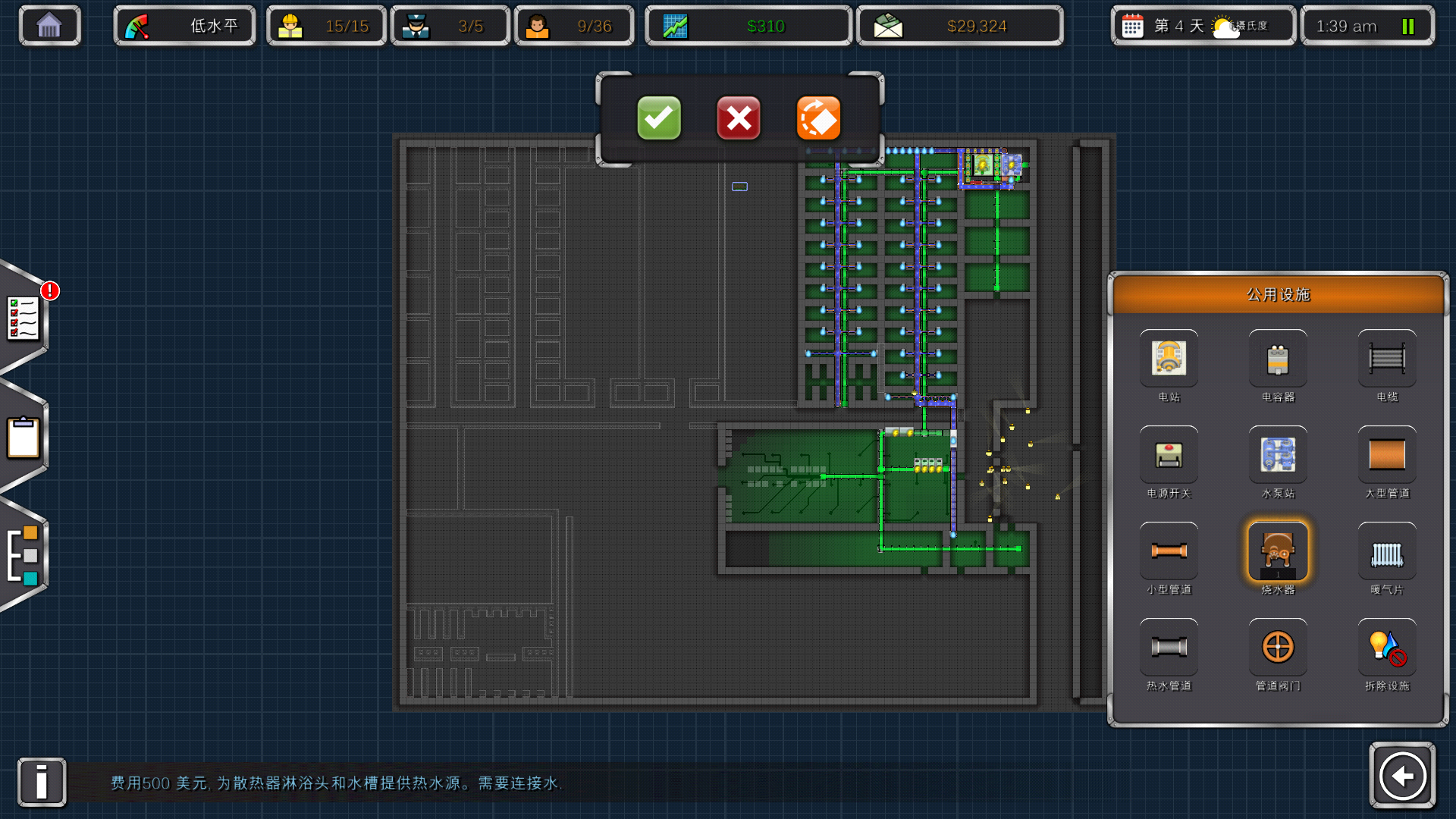This screenshot has width=1456, height=819.
Task: Pick the 暖气片 radiator icon
Action: 1387,552
